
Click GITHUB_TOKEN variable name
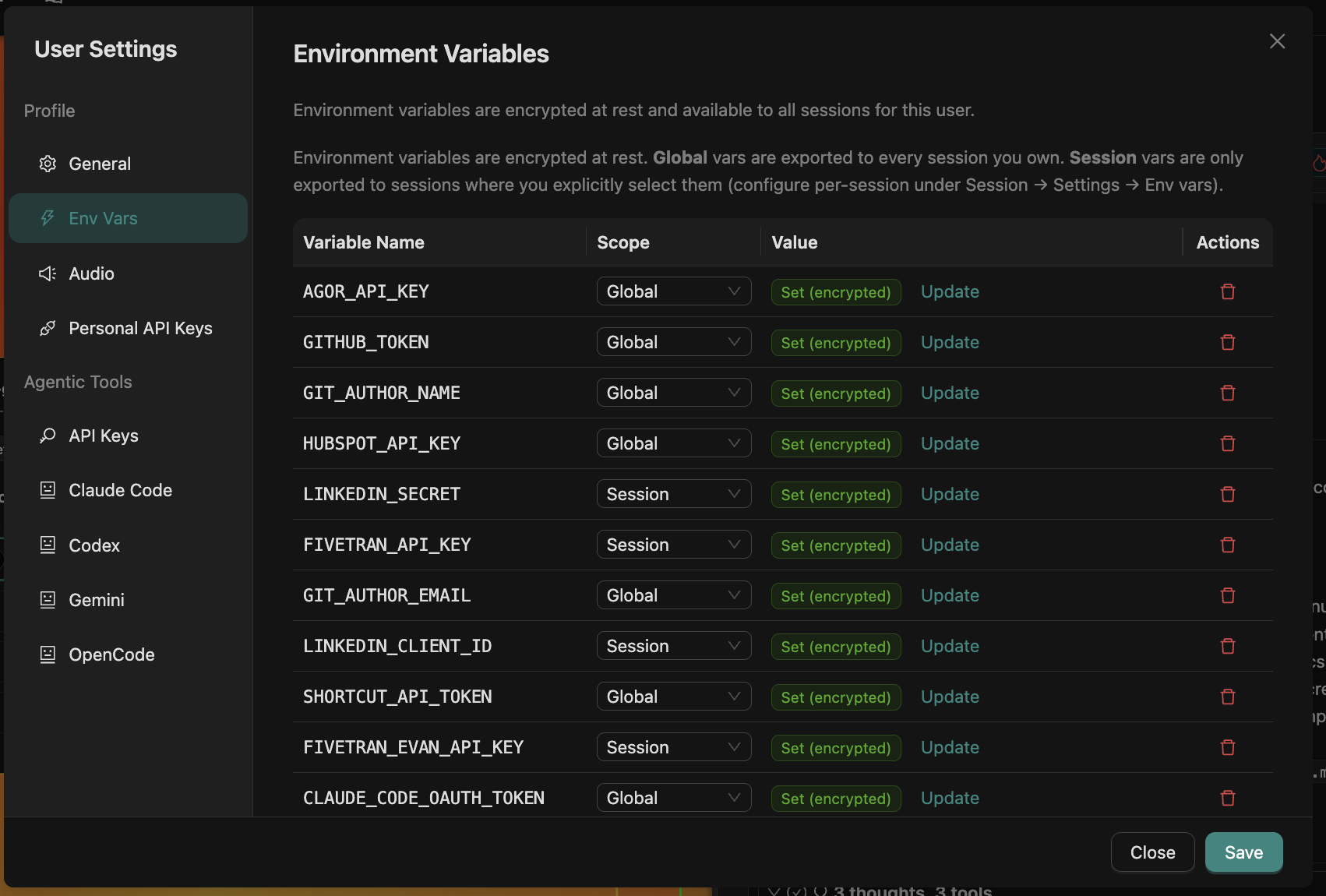(x=366, y=342)
